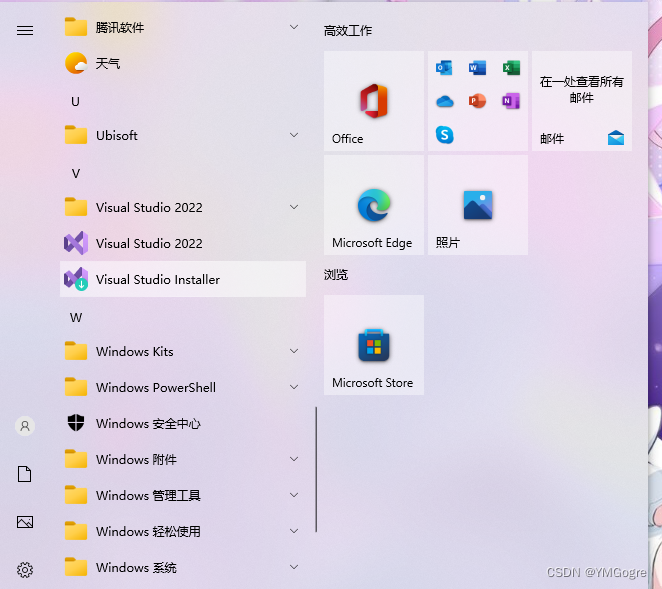Open OneDrive icon in Office group tile
This screenshot has width=662, height=589.
(x=445, y=101)
